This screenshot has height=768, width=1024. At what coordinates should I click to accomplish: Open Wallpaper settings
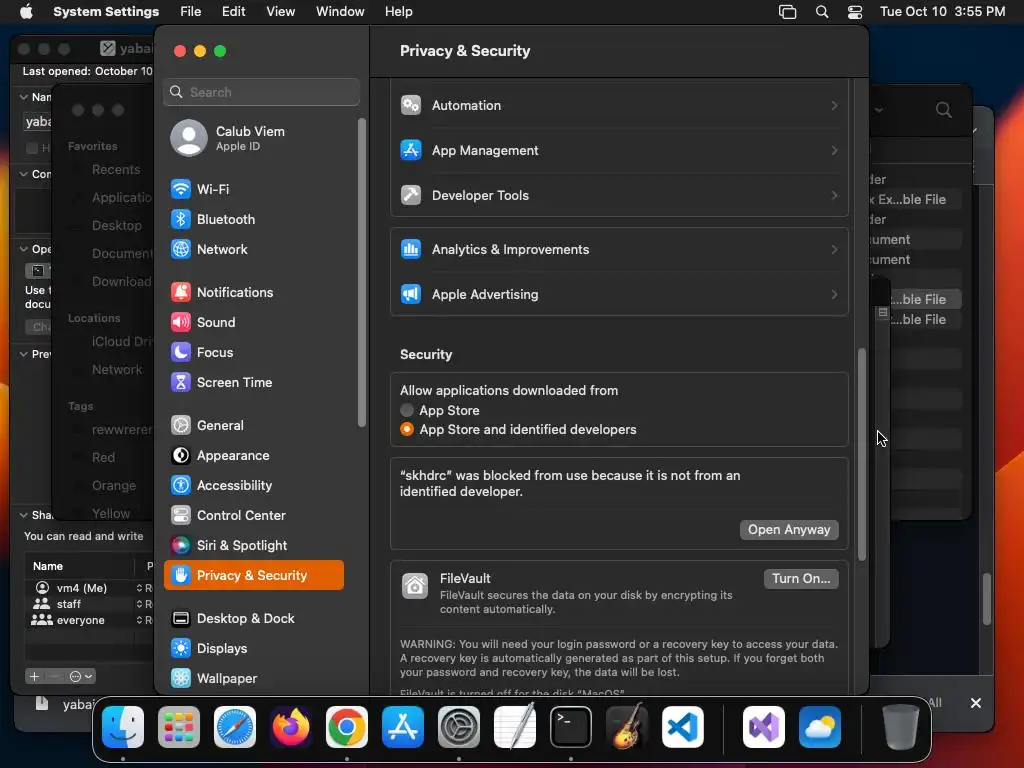pos(254,679)
